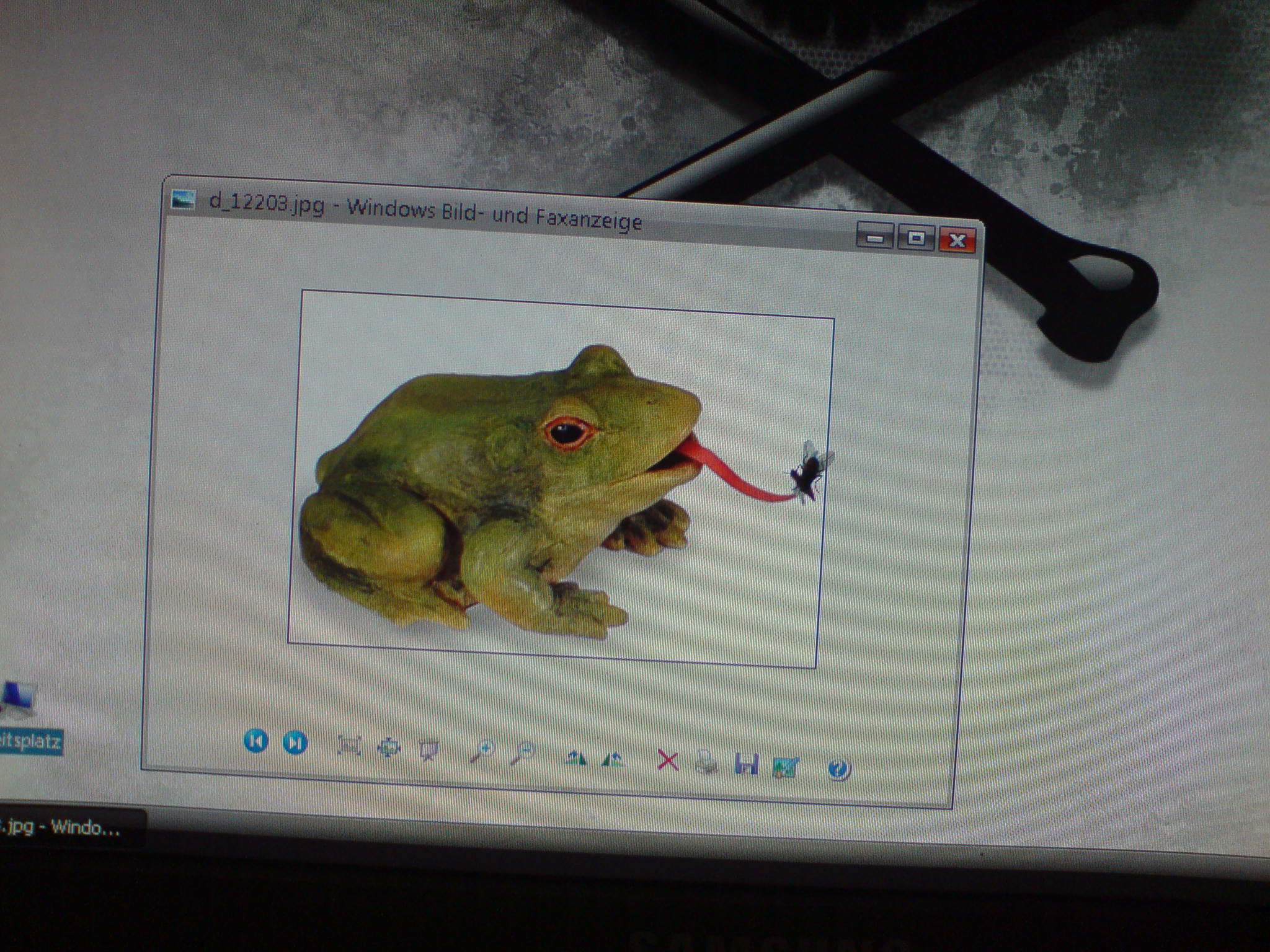Go to the previous image
The image size is (1270, 952).
click(256, 741)
